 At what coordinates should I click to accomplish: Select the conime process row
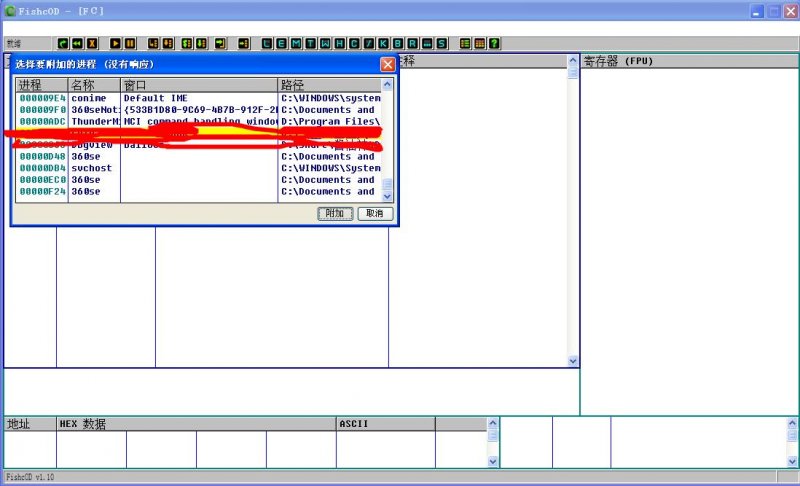199,98
